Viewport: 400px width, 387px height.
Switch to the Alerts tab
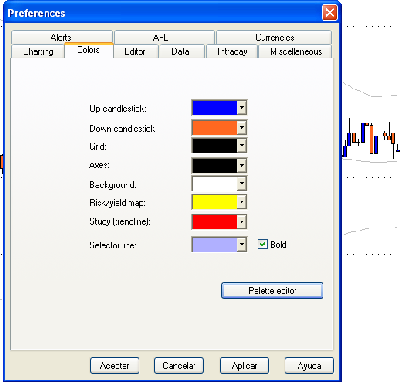point(62,37)
